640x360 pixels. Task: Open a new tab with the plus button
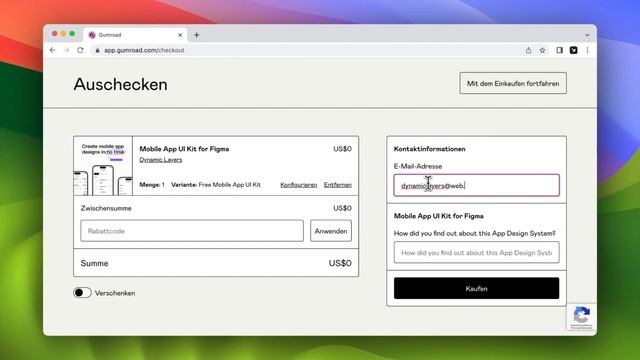tap(197, 35)
